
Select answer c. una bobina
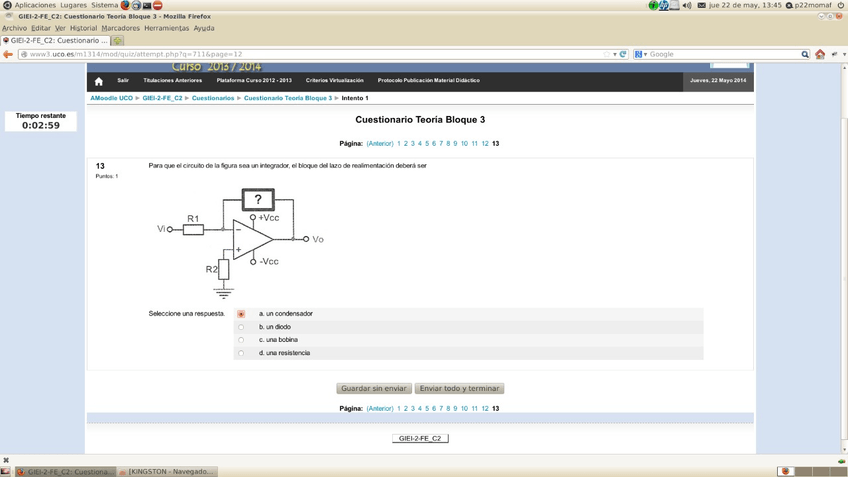click(241, 340)
